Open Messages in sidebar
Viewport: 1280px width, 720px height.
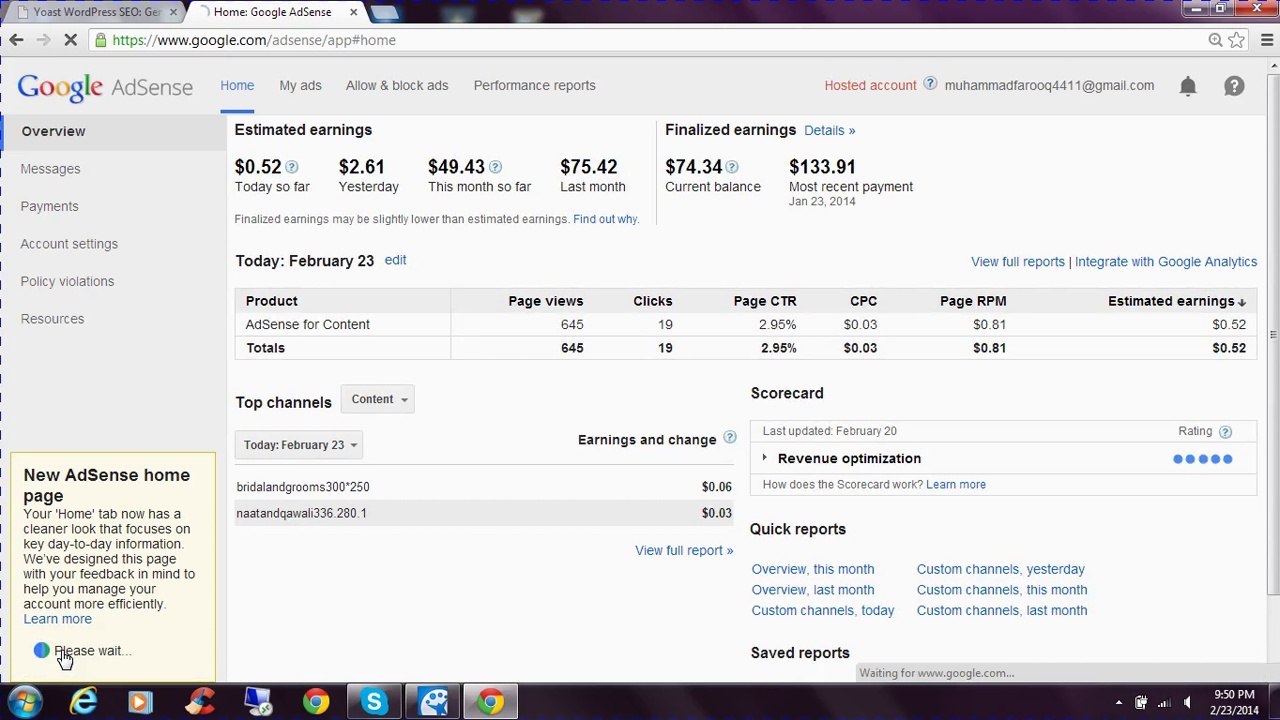50,169
